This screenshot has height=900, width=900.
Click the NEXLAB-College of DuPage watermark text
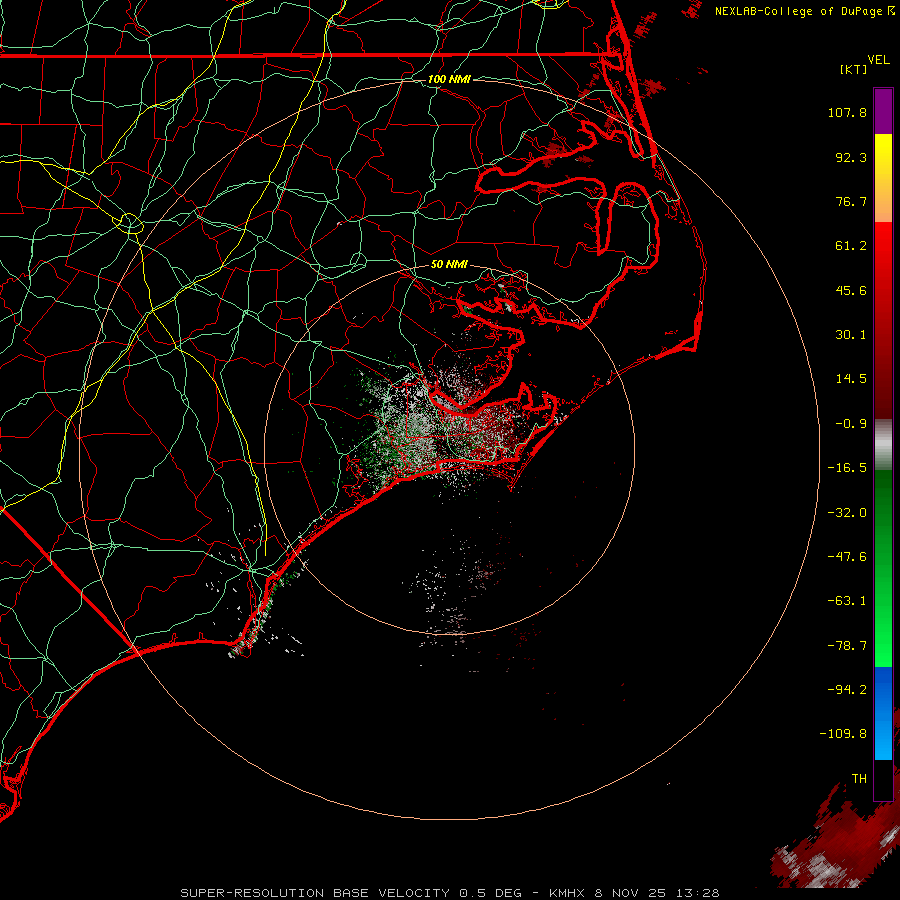(x=804, y=11)
